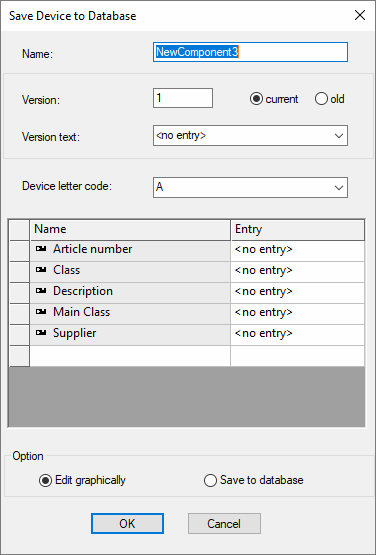Viewport: 376px width, 555px height.
Task: Select the Description entry cell
Action: tap(298, 293)
